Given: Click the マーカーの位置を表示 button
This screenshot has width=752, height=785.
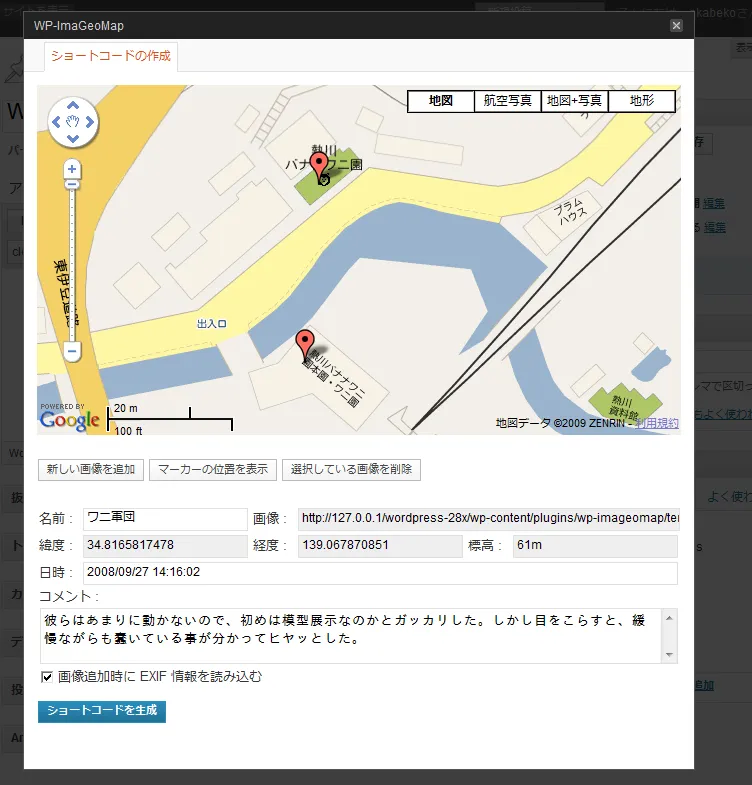Looking at the screenshot, I should 213,470.
